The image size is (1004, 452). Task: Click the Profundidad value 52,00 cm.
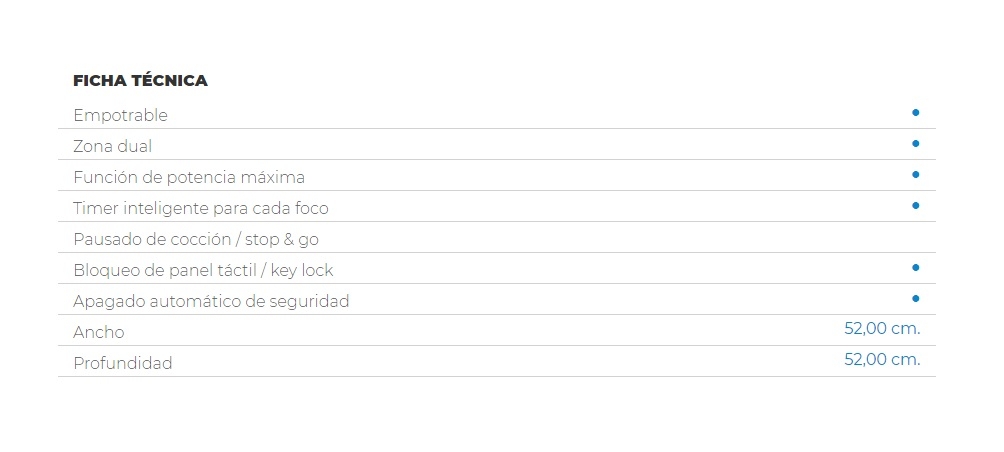coord(882,359)
